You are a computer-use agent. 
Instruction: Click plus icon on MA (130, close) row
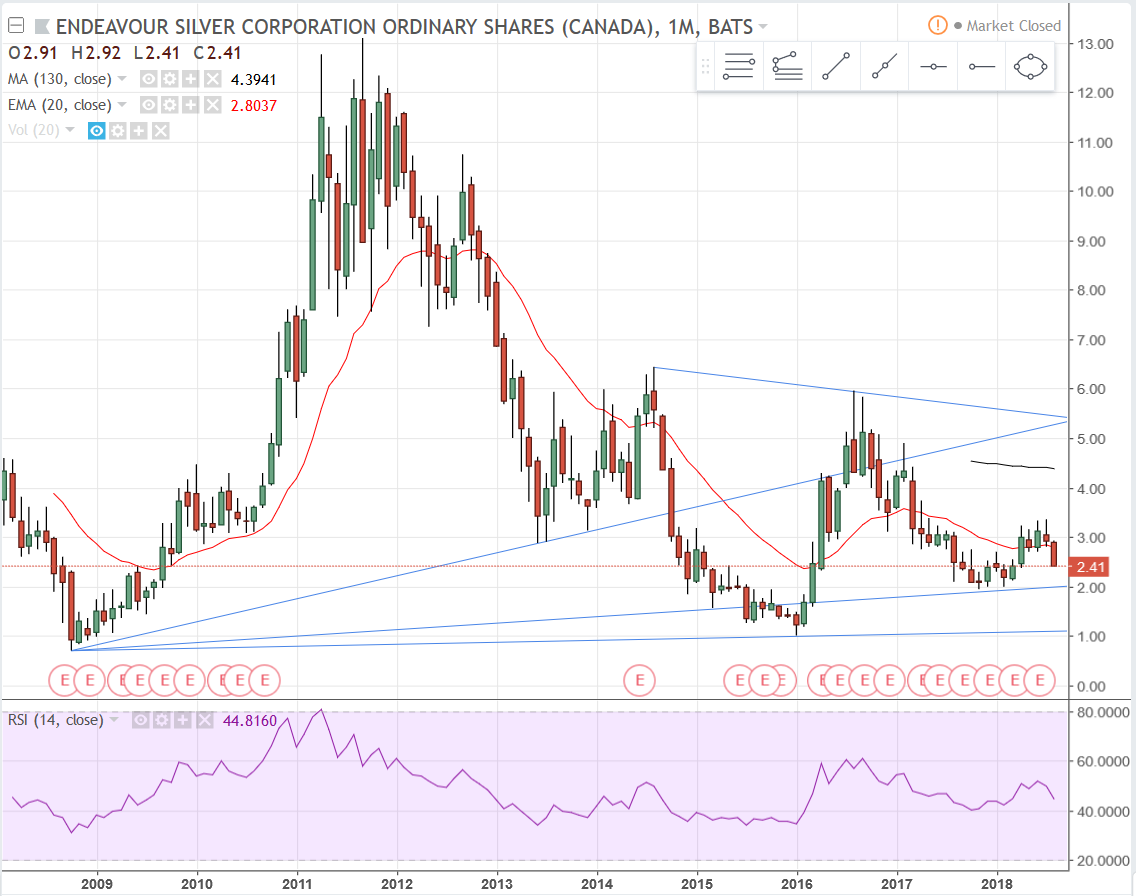point(191,79)
